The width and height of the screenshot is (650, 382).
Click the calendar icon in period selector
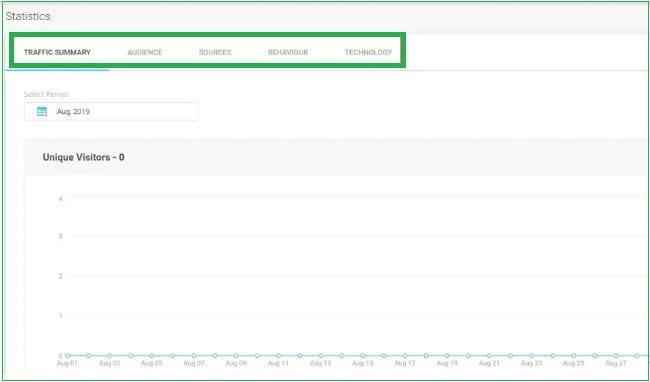[42, 111]
